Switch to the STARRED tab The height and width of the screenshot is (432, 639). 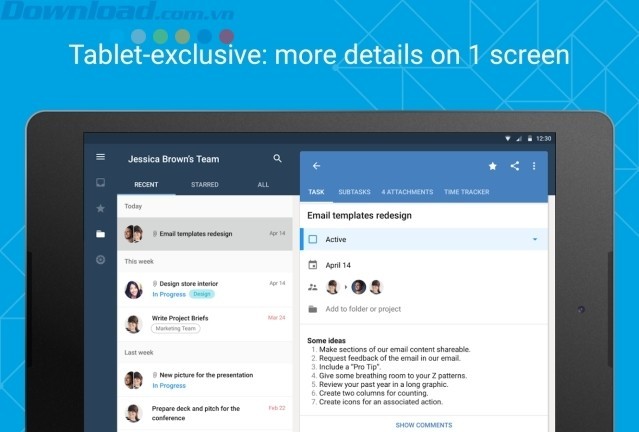coord(204,185)
